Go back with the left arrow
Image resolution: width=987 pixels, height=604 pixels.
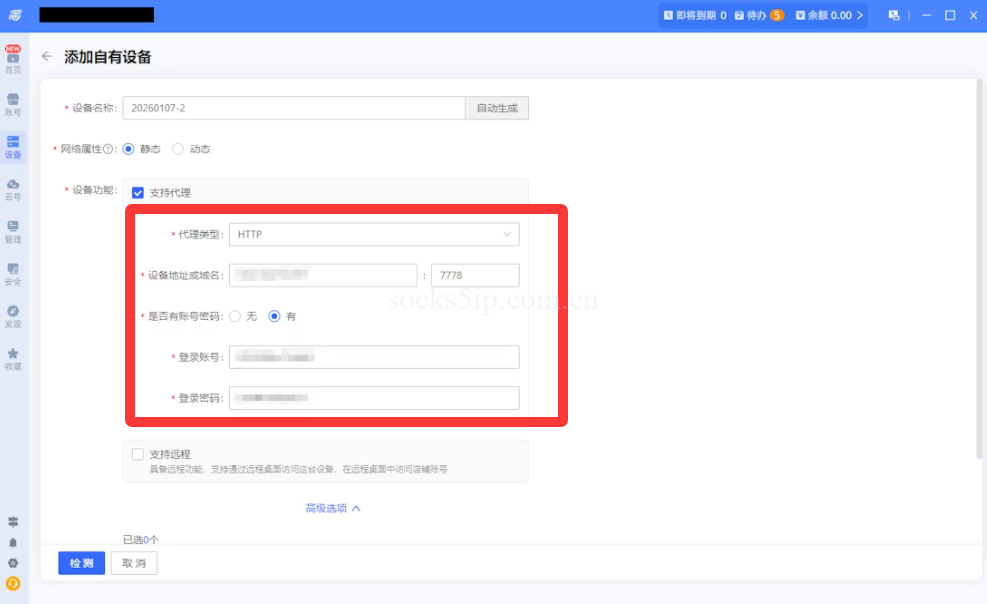pyautogui.click(x=47, y=57)
